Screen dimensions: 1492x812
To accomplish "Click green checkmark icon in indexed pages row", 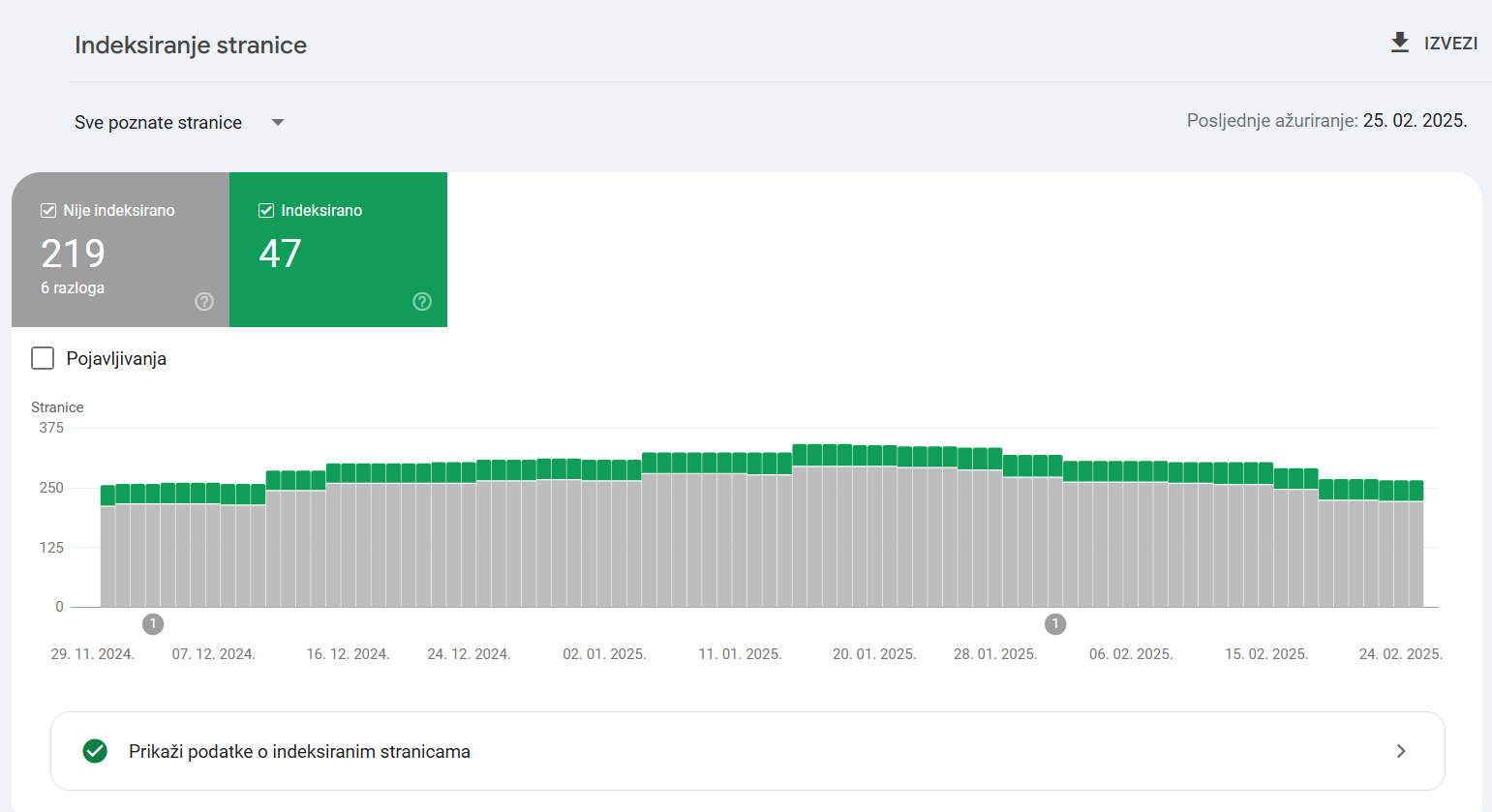I will [x=95, y=751].
